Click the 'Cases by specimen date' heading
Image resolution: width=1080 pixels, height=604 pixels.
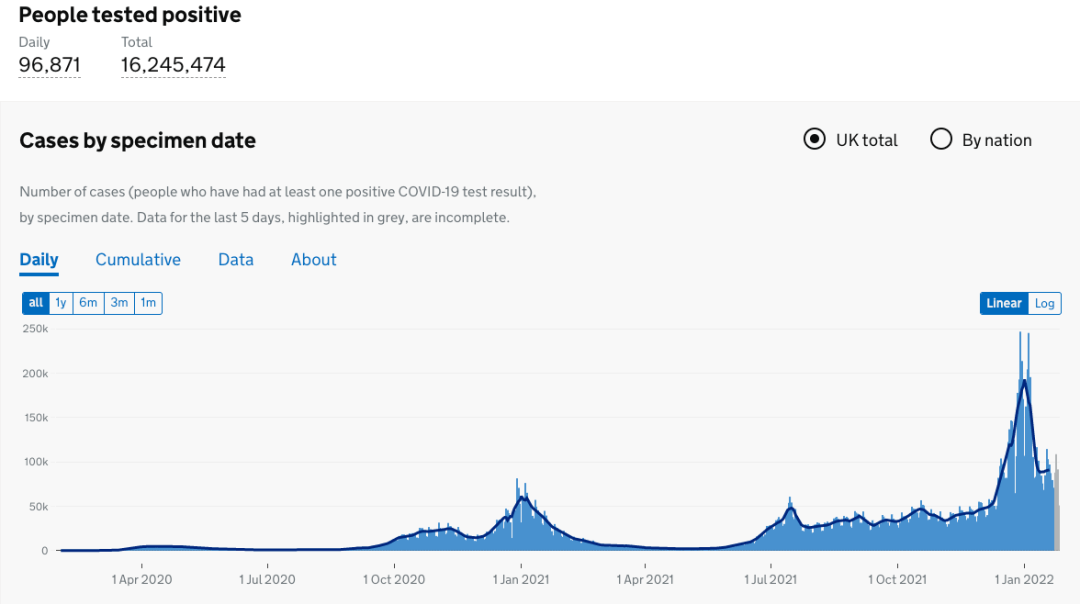click(138, 141)
